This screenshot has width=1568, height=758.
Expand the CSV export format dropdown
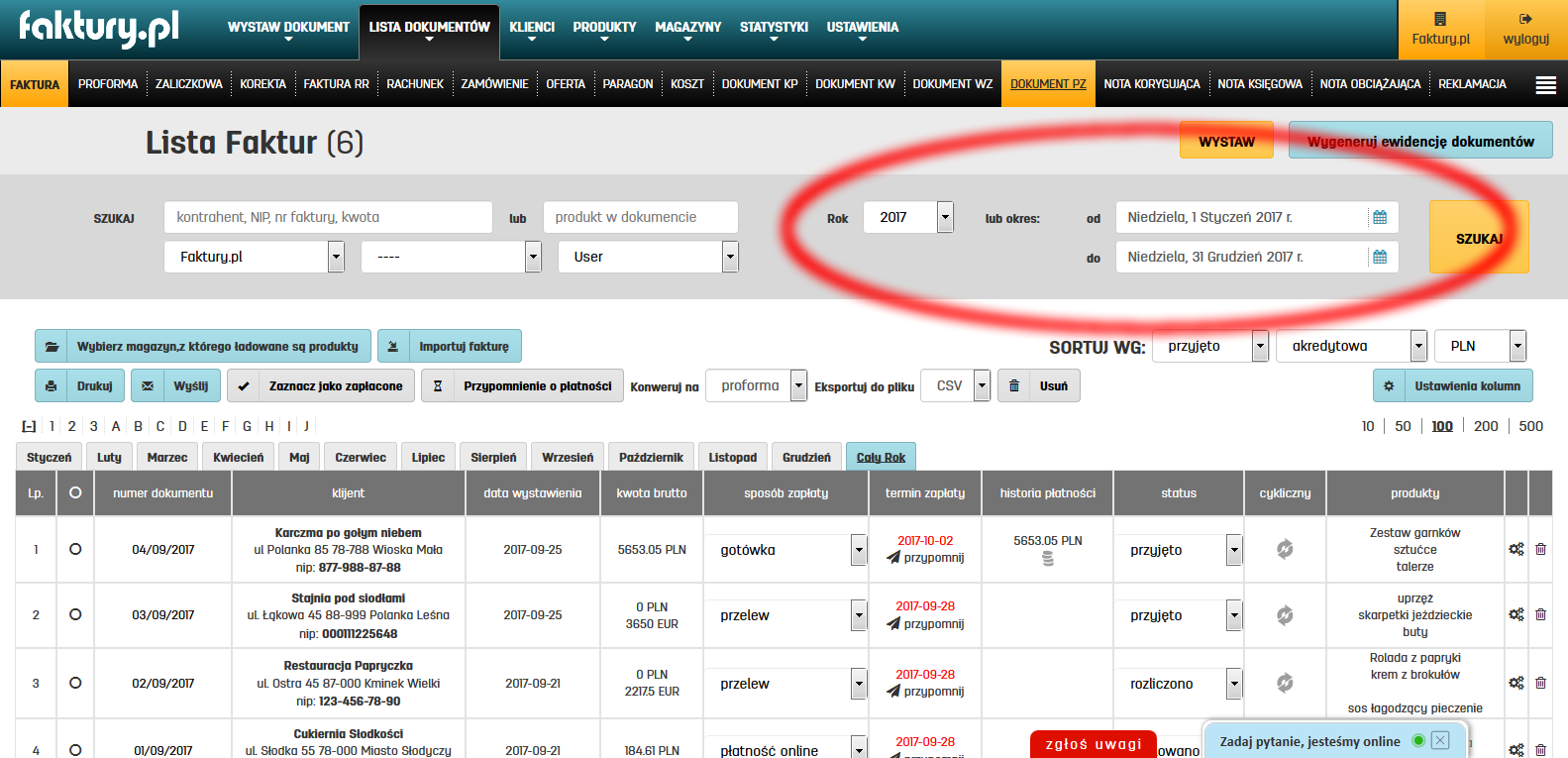[x=981, y=385]
